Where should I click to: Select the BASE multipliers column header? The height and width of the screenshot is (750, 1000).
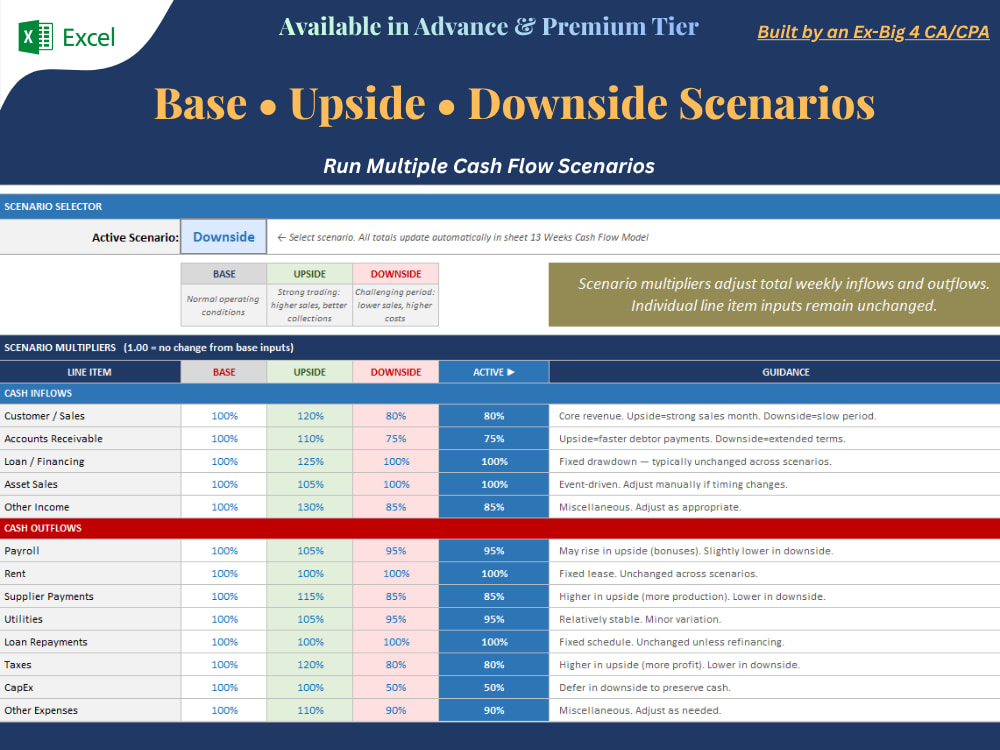(x=224, y=372)
